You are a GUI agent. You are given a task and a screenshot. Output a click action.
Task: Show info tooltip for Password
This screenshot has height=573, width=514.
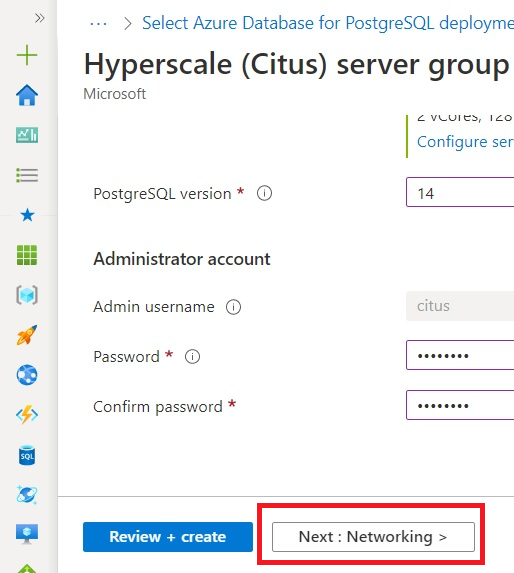click(192, 357)
